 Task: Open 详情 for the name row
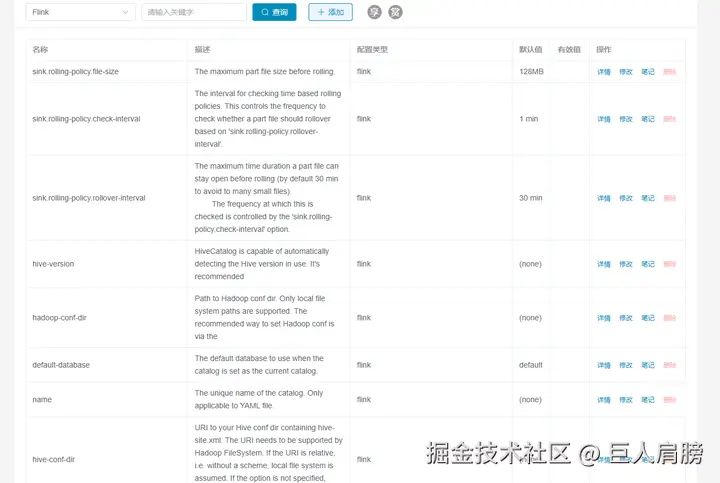tap(603, 400)
